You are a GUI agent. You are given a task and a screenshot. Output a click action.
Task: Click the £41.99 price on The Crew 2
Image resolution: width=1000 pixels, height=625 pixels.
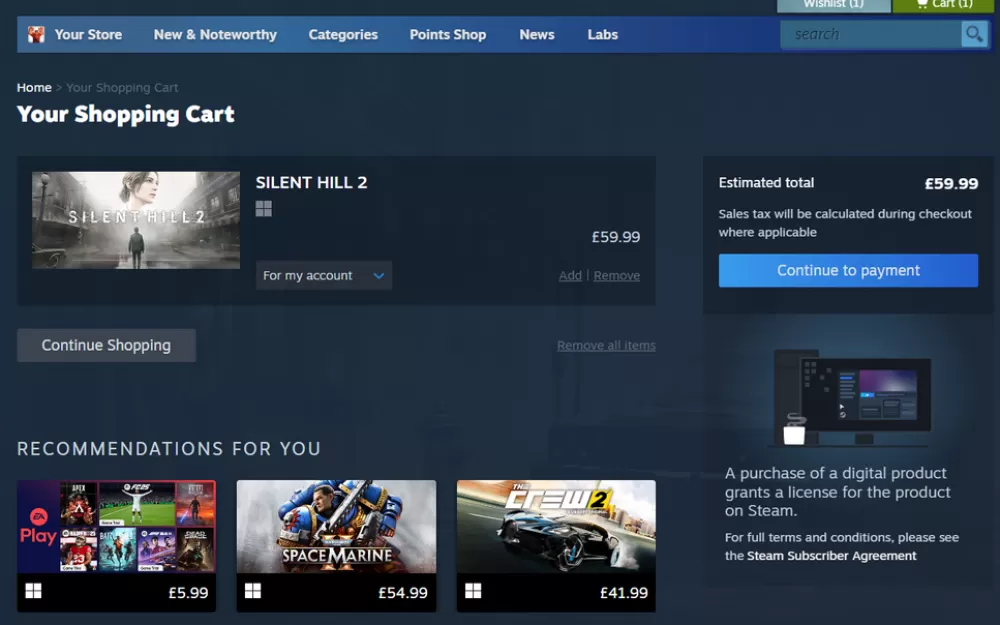624,592
